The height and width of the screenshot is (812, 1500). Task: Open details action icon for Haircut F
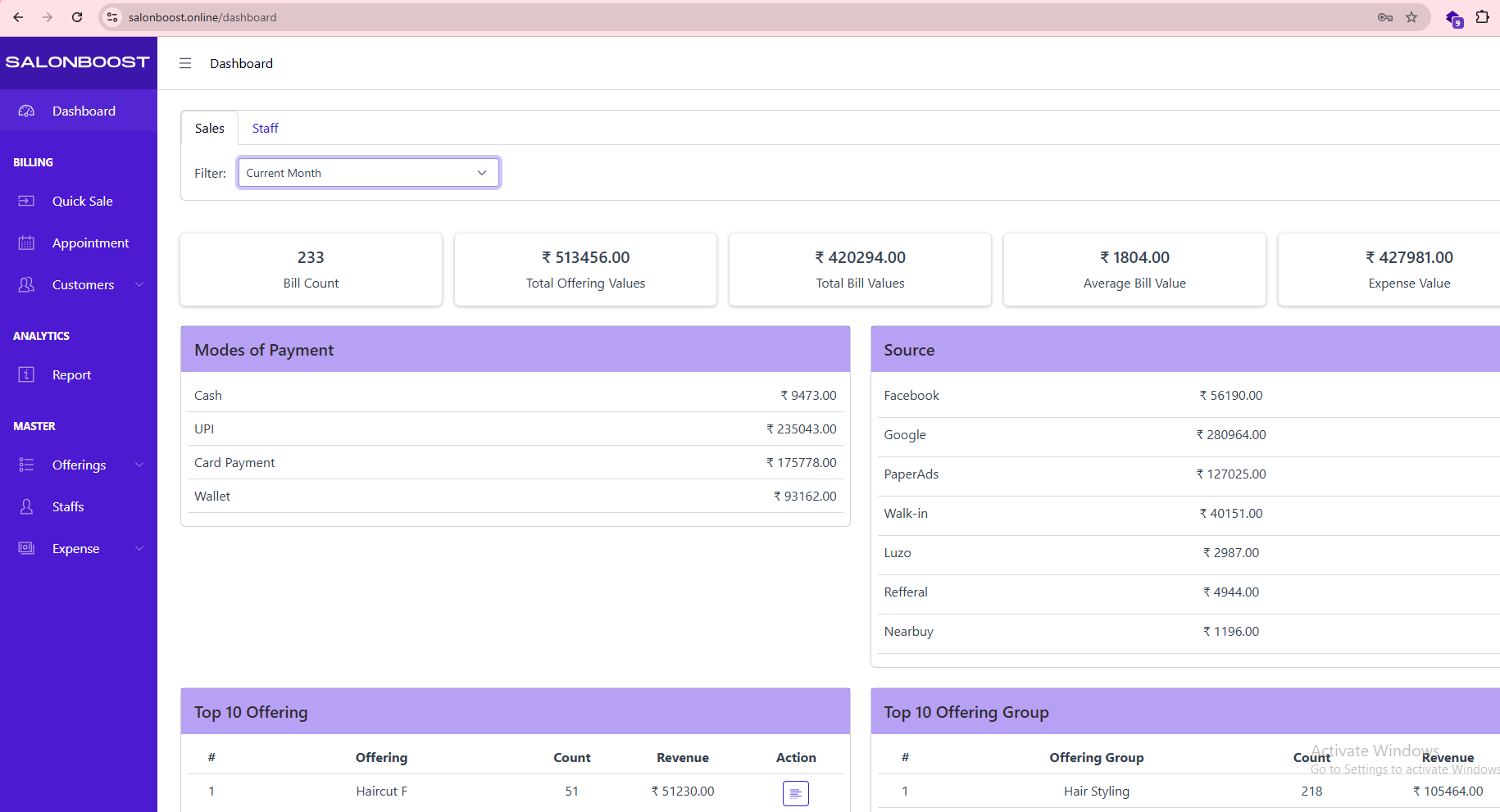click(795, 793)
